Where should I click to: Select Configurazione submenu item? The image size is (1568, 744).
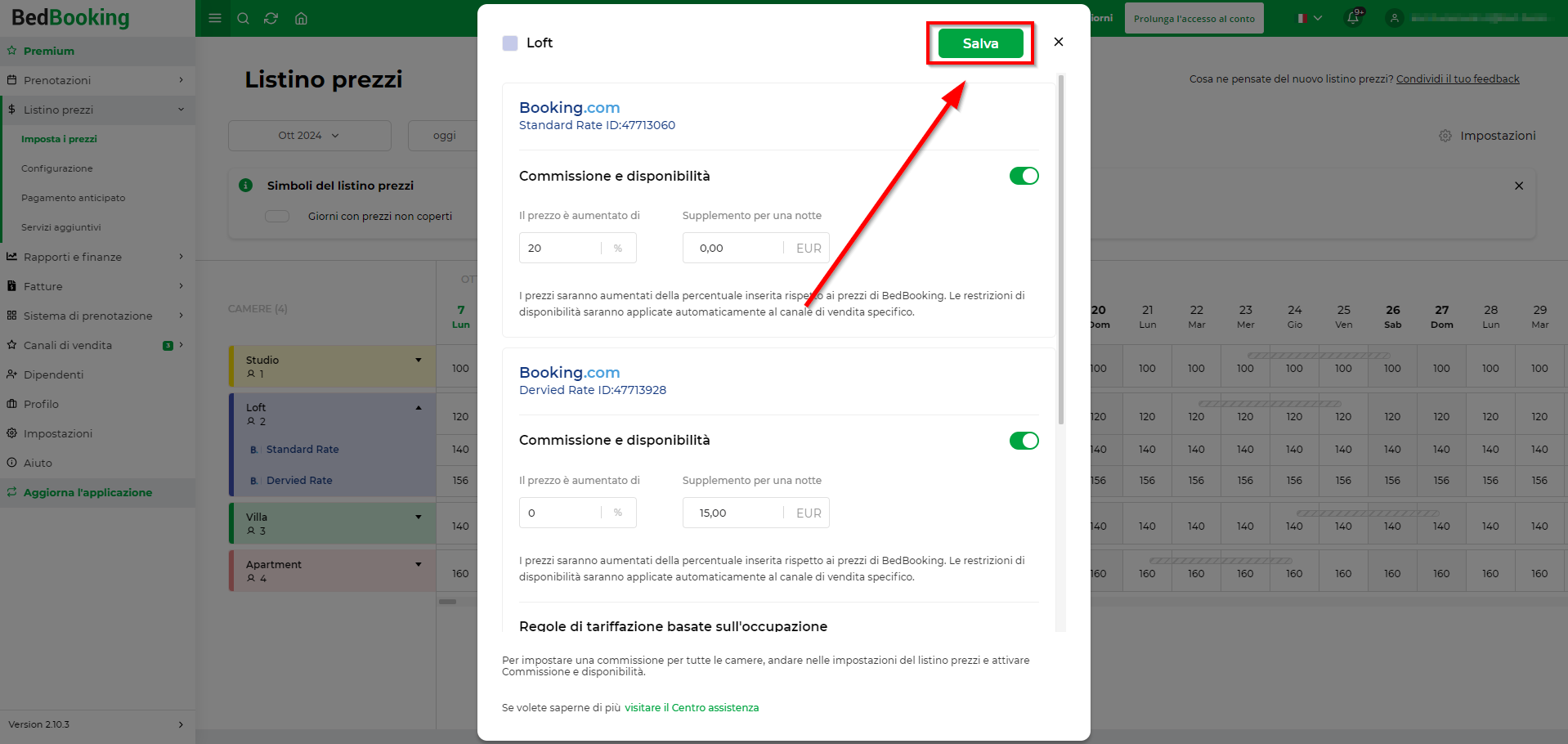(x=57, y=168)
